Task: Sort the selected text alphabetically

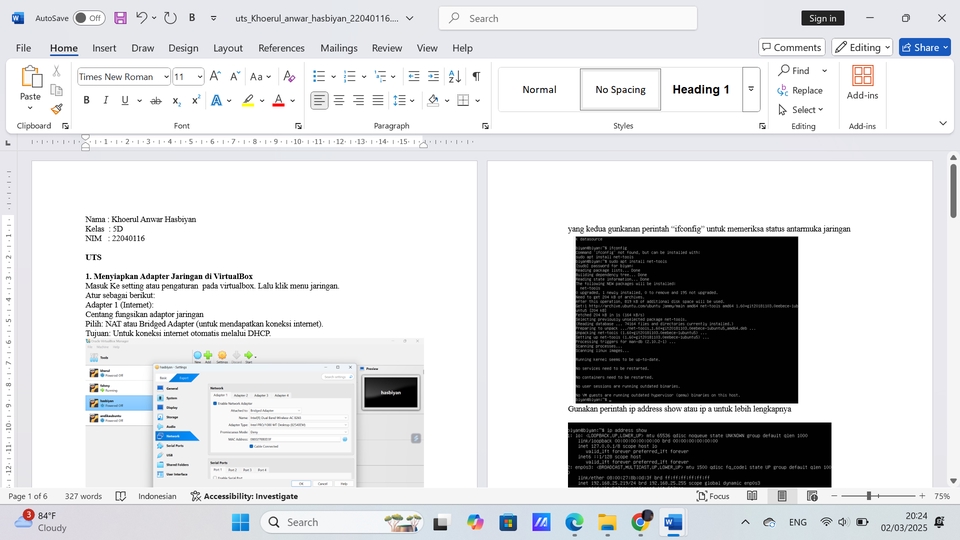Action: [x=454, y=76]
